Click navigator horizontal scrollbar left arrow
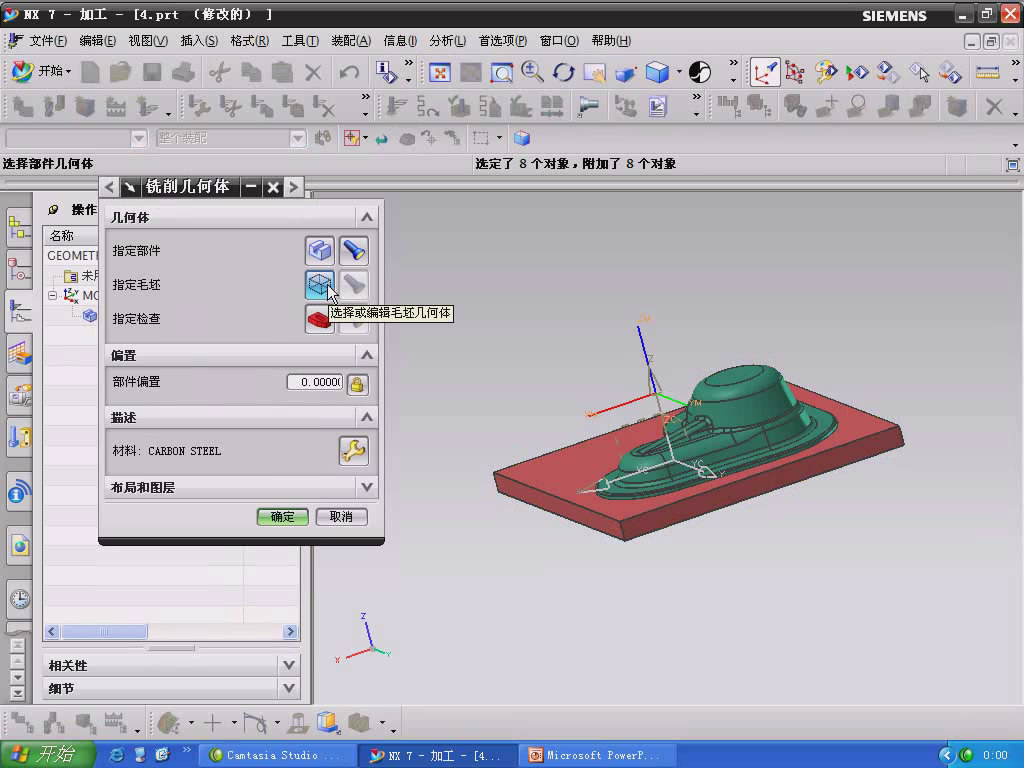The height and width of the screenshot is (768, 1024). [52, 632]
